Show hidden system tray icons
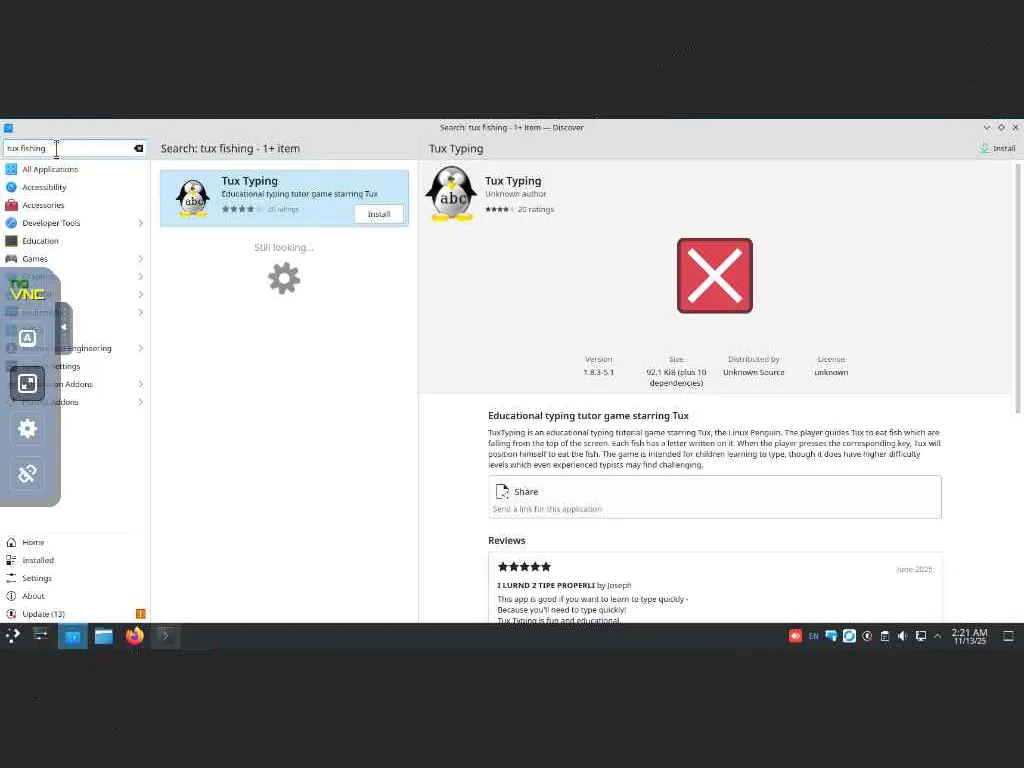The height and width of the screenshot is (768, 1024). (938, 636)
